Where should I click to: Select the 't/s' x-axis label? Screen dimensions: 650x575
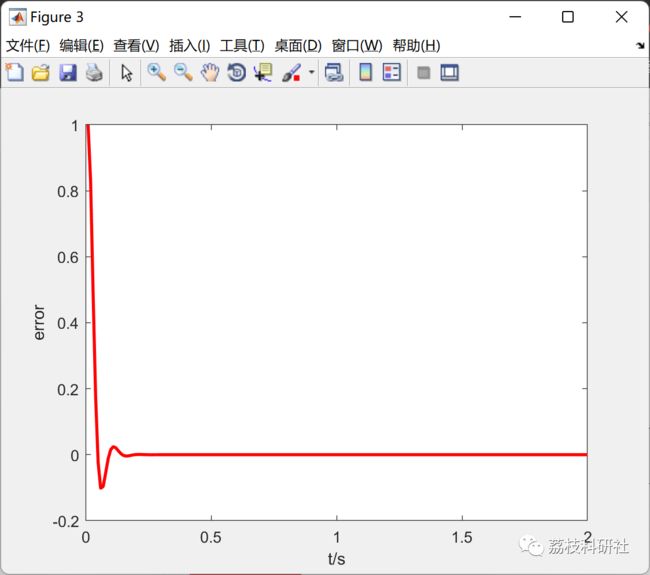pos(336,559)
